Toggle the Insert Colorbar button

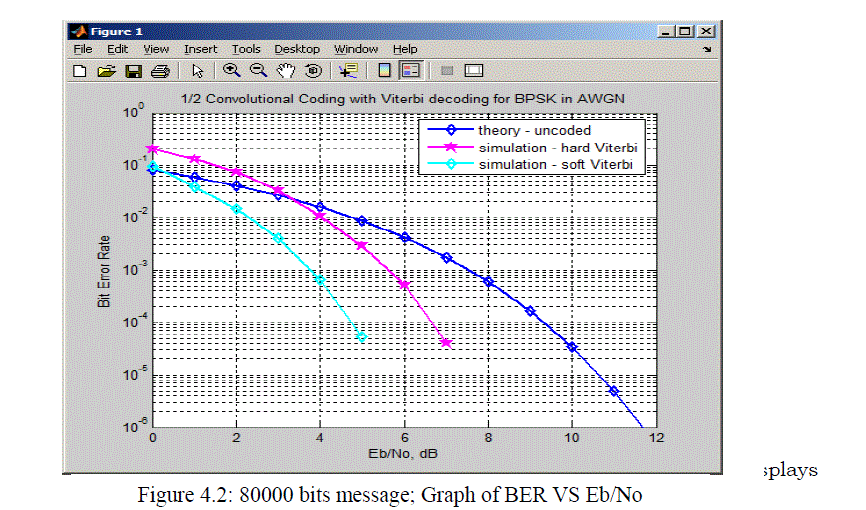[384, 71]
